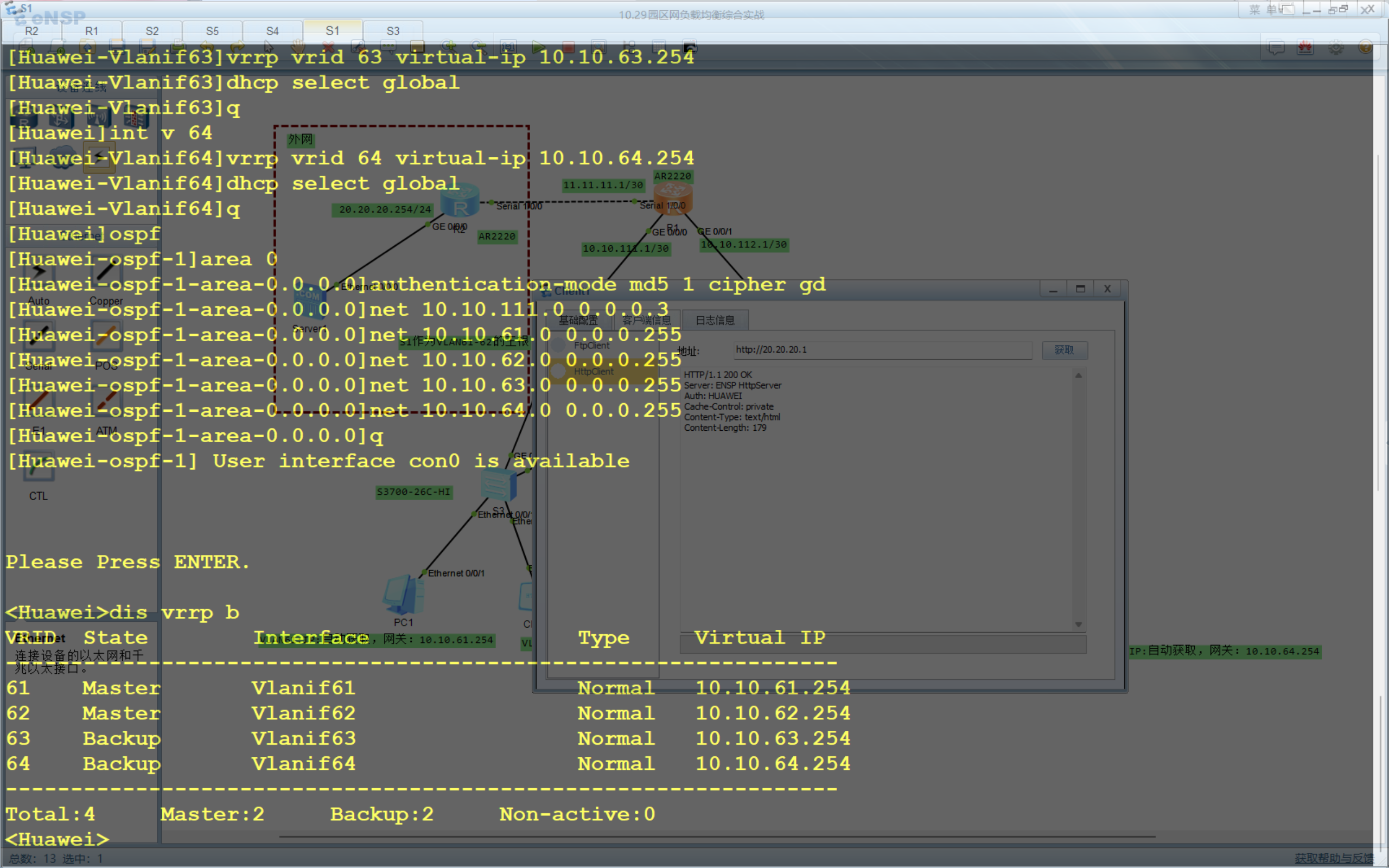
Task: Select the HttpClient radio option
Action: 558,372
